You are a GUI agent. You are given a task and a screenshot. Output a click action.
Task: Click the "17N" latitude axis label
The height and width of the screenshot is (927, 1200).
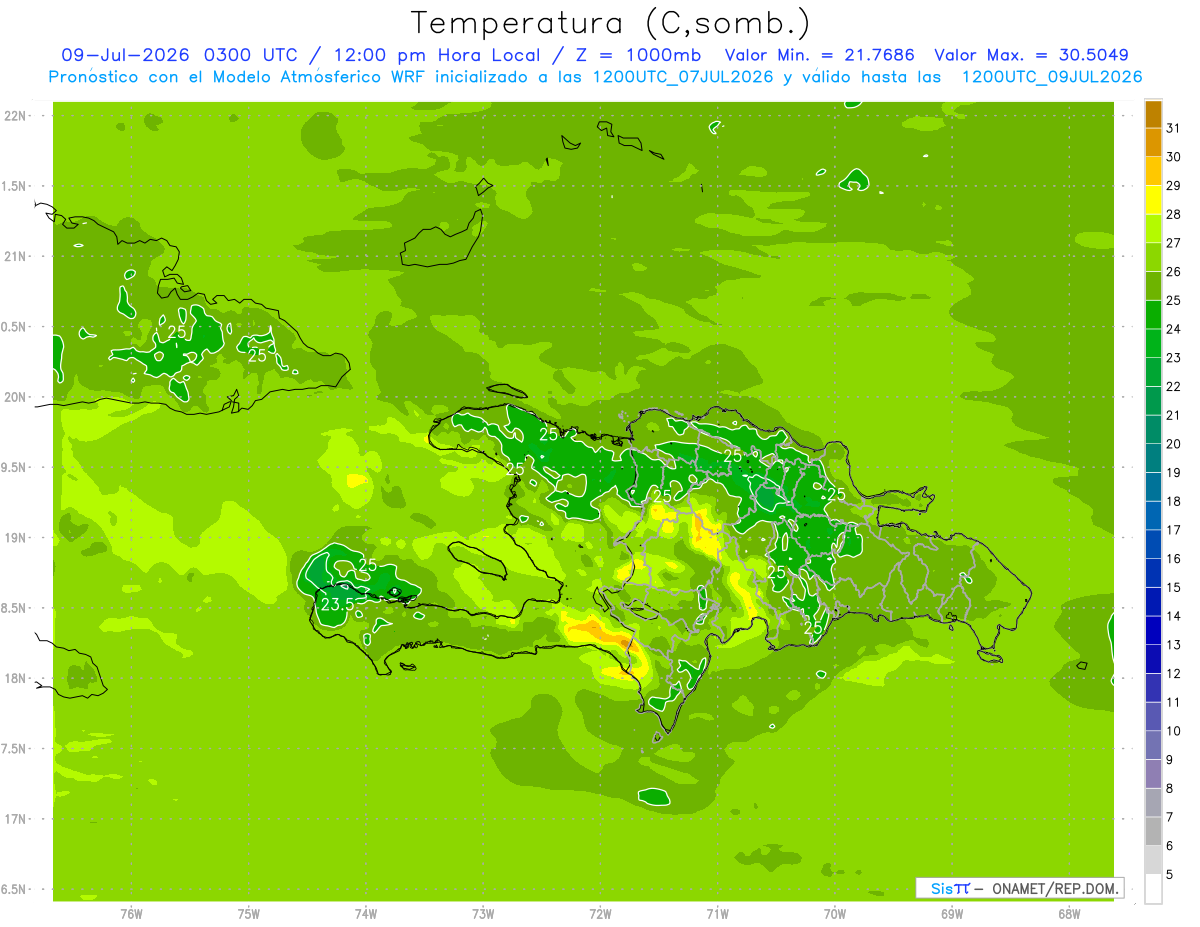coord(15,819)
